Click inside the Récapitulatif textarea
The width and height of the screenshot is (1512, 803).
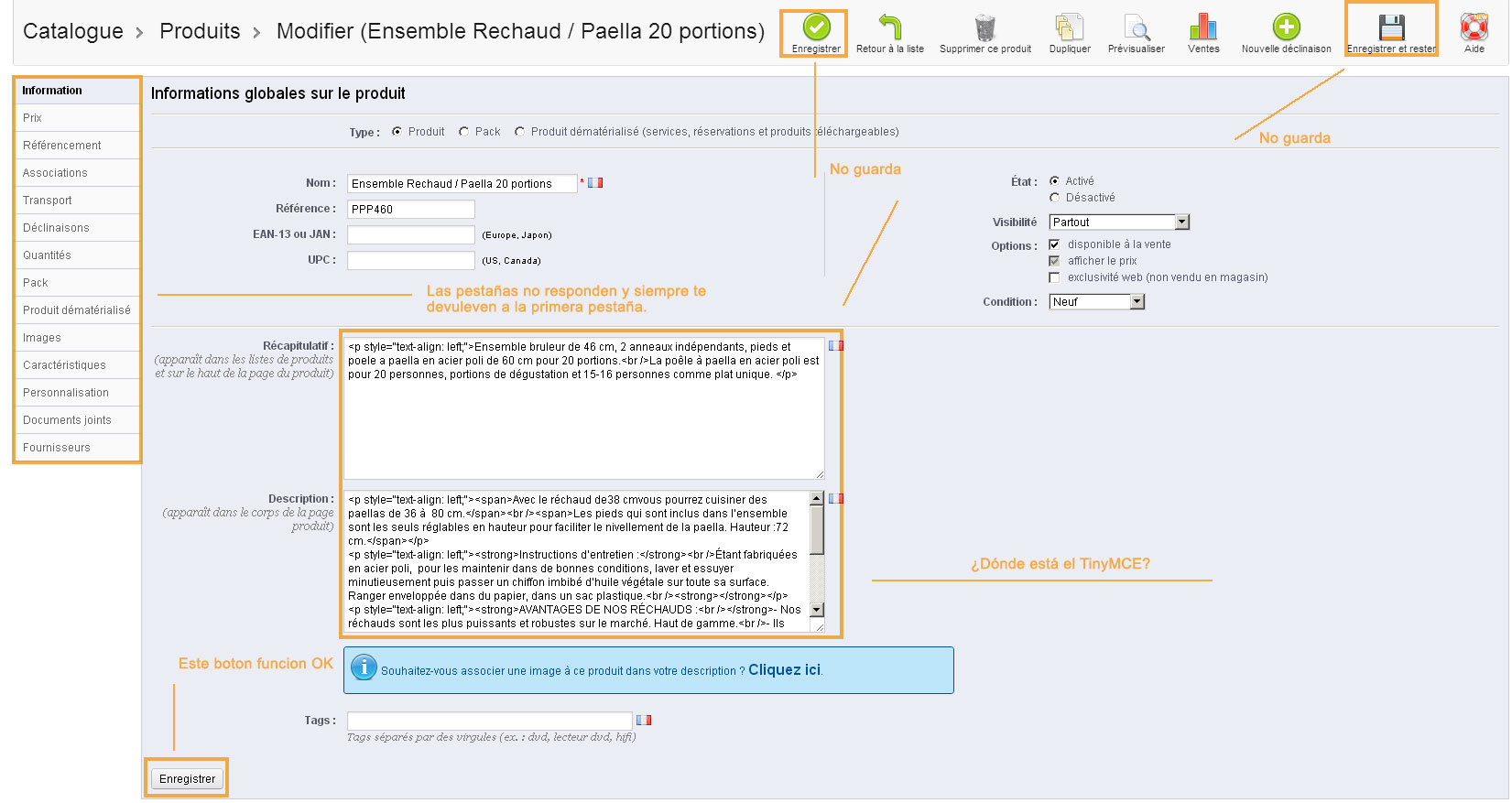click(x=583, y=407)
